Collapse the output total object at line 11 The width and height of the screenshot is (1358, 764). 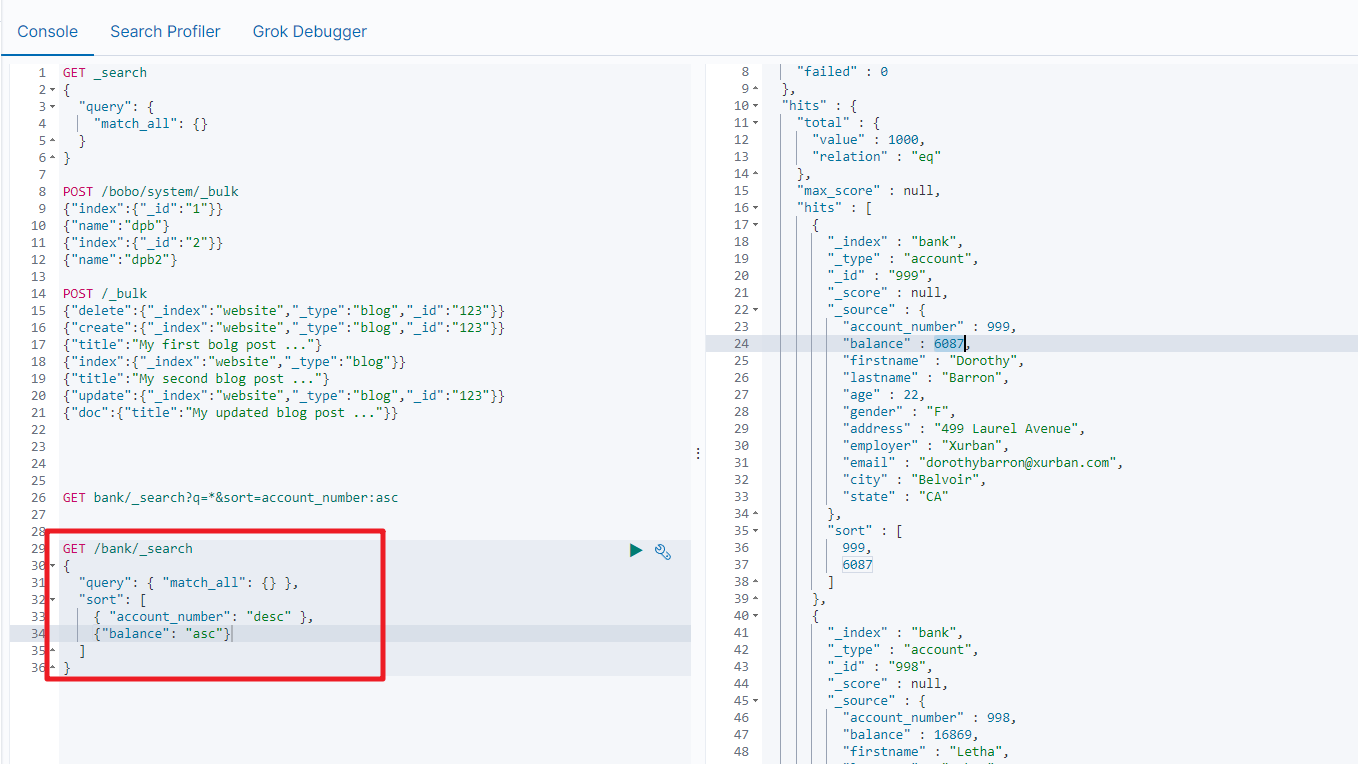click(755, 123)
